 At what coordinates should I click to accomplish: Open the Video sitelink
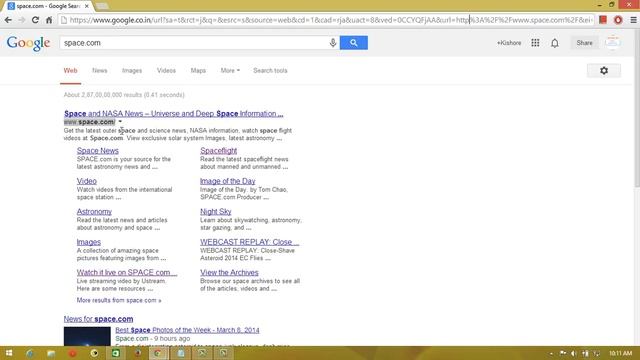pyautogui.click(x=87, y=181)
